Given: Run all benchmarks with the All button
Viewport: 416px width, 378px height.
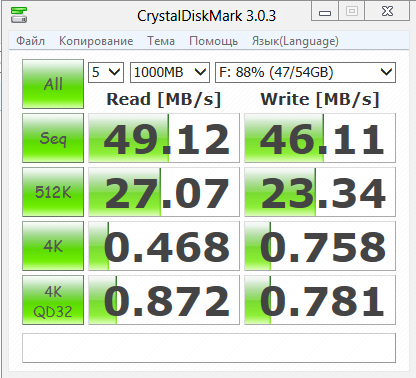Looking at the screenshot, I should click(53, 84).
